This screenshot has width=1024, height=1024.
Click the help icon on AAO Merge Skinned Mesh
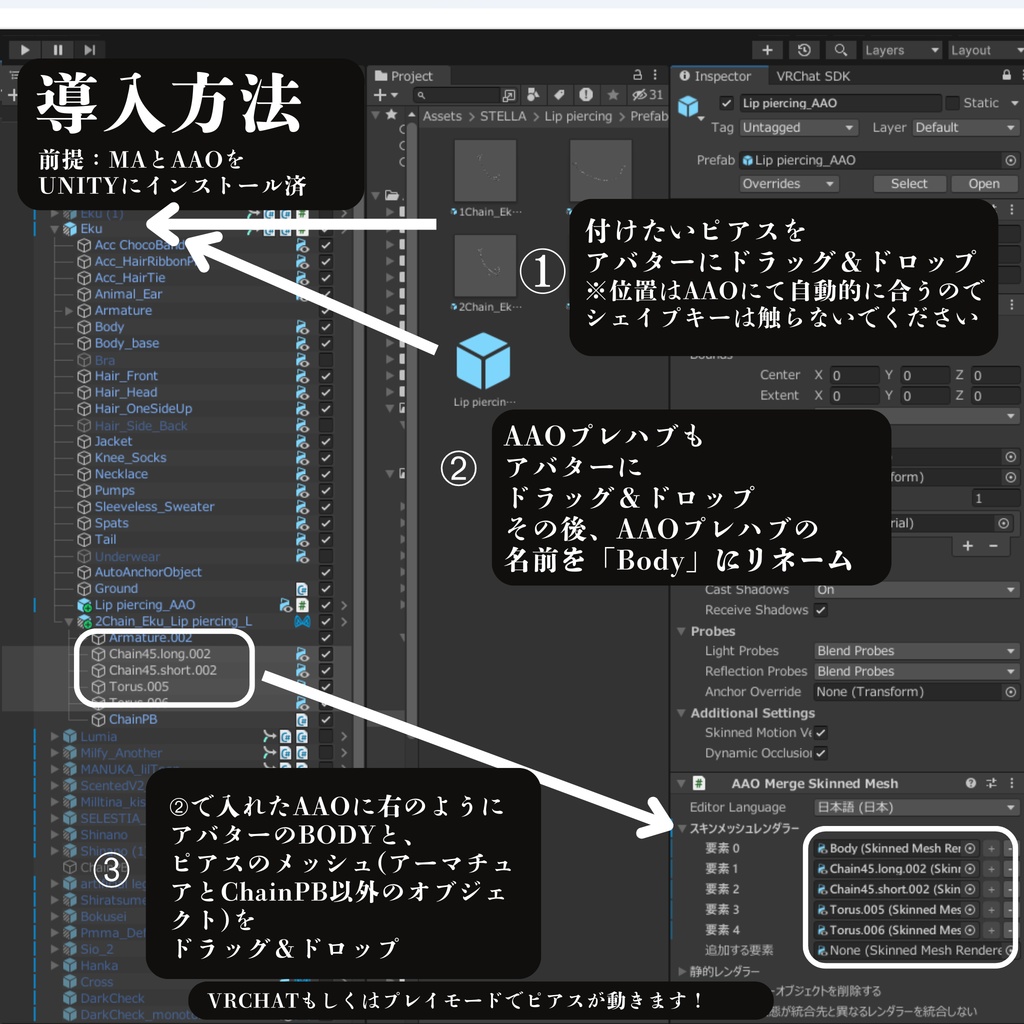pyautogui.click(x=970, y=783)
